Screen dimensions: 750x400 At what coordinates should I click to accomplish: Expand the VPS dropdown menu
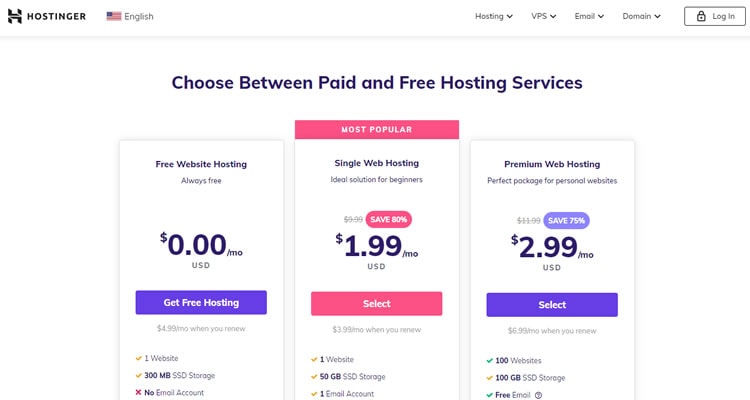[x=543, y=16]
